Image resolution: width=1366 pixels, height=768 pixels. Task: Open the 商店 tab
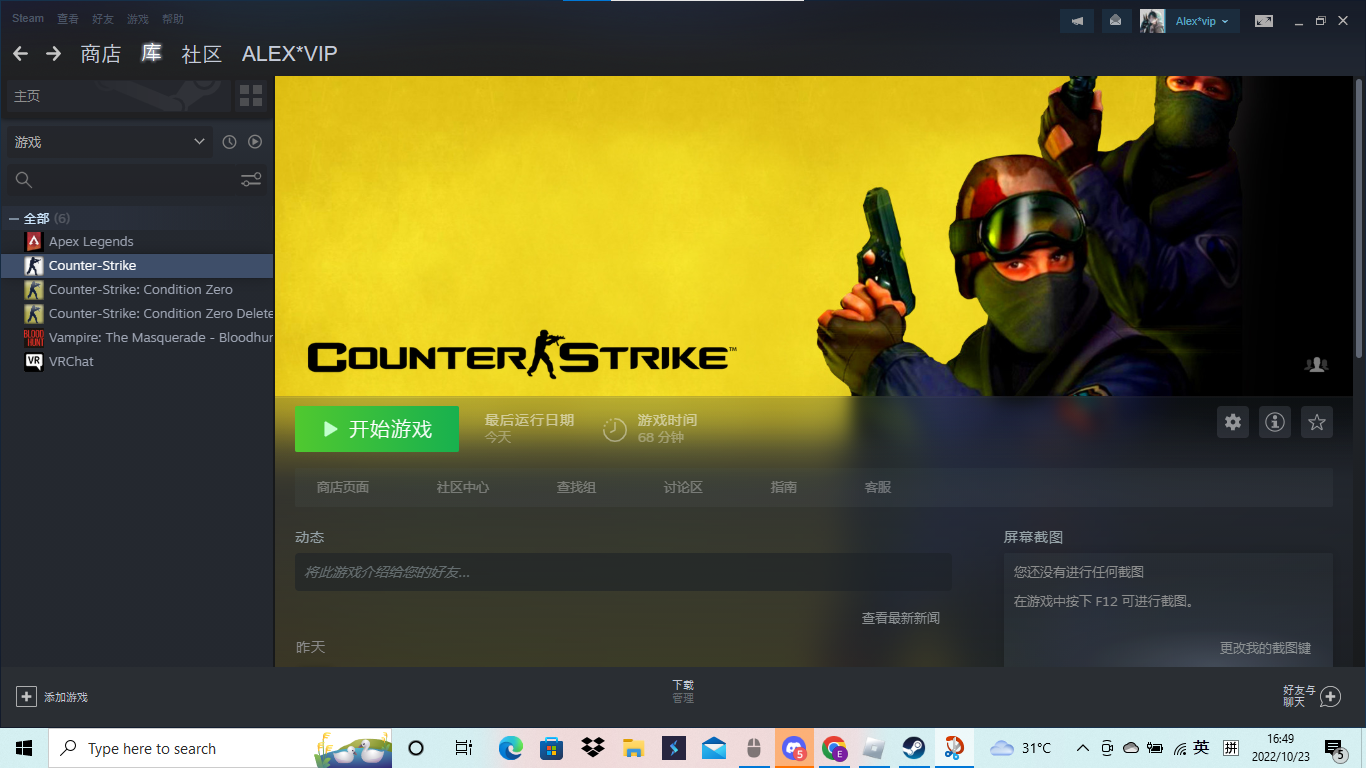coord(101,54)
